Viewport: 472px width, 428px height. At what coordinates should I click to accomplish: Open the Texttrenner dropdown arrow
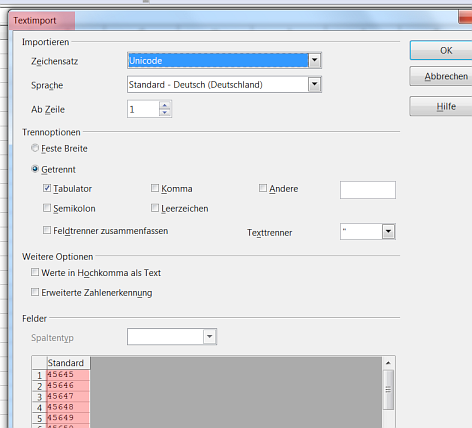(388, 232)
